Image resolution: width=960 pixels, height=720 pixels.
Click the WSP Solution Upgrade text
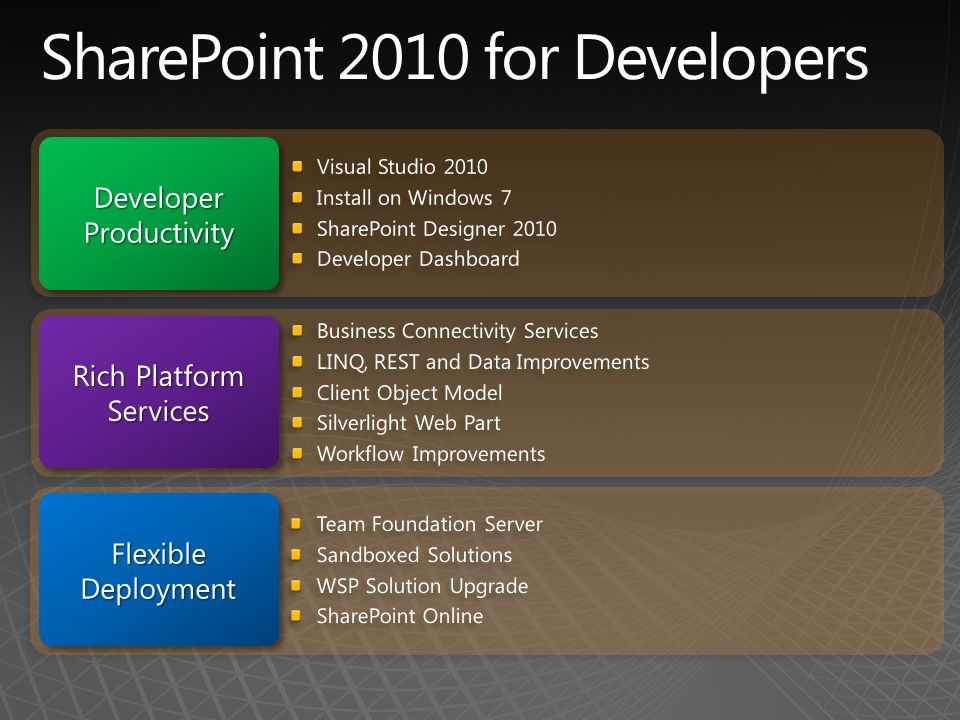click(422, 587)
